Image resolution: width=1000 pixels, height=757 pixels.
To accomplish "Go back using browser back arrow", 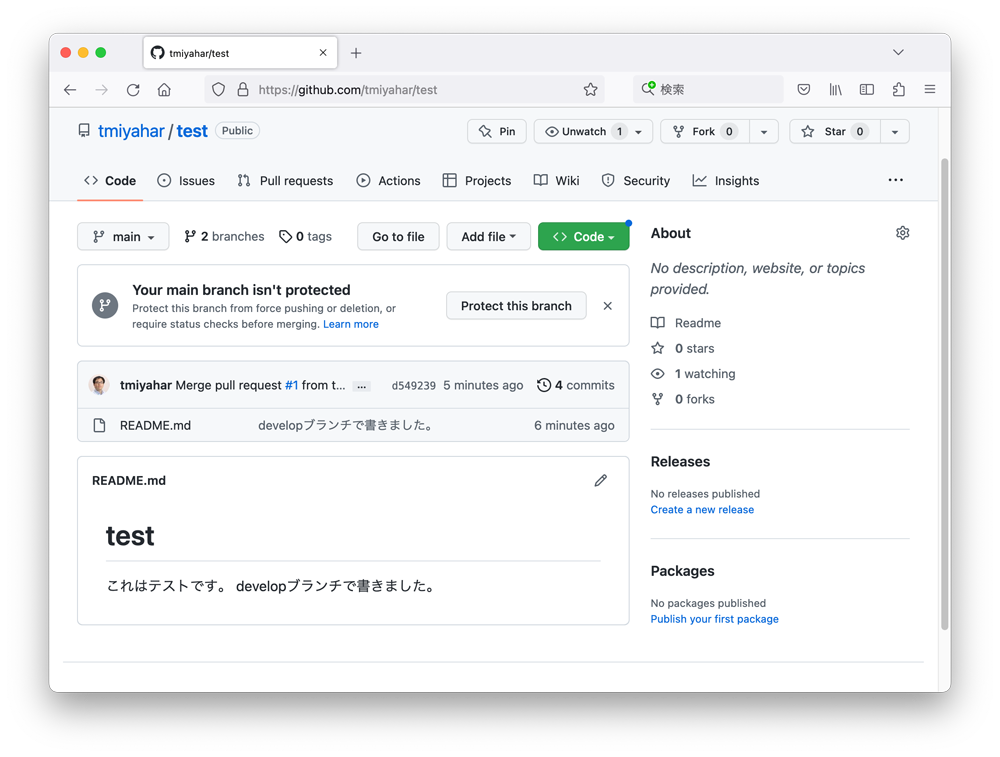I will click(x=70, y=90).
